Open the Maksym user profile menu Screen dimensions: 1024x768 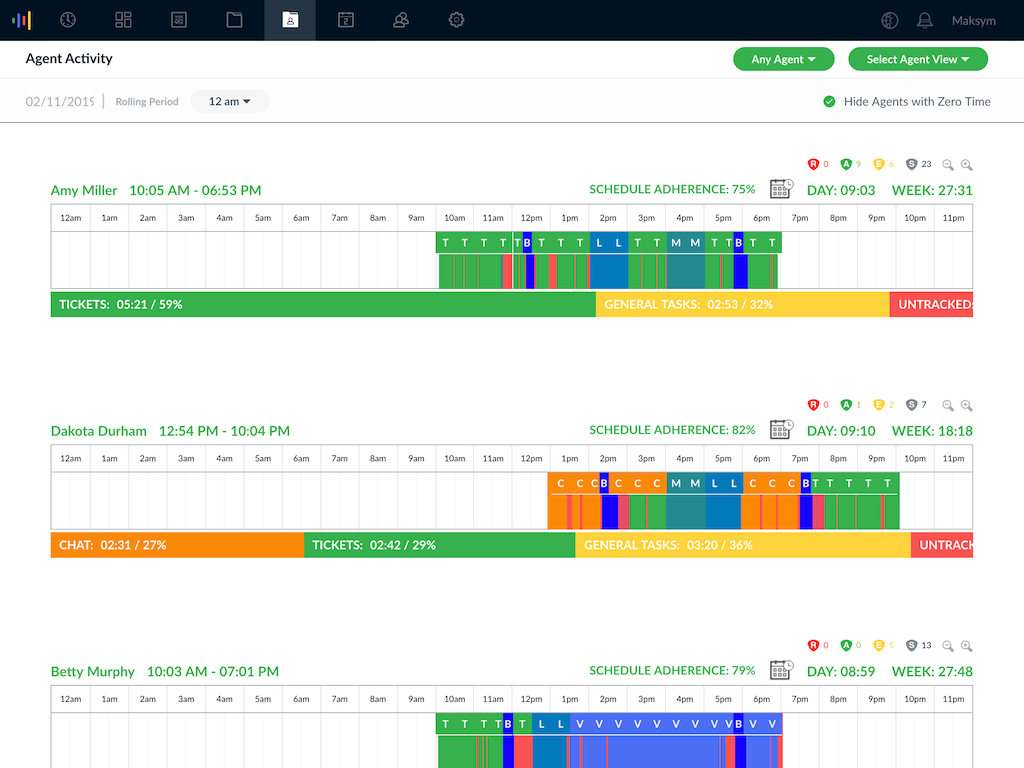click(x=973, y=20)
